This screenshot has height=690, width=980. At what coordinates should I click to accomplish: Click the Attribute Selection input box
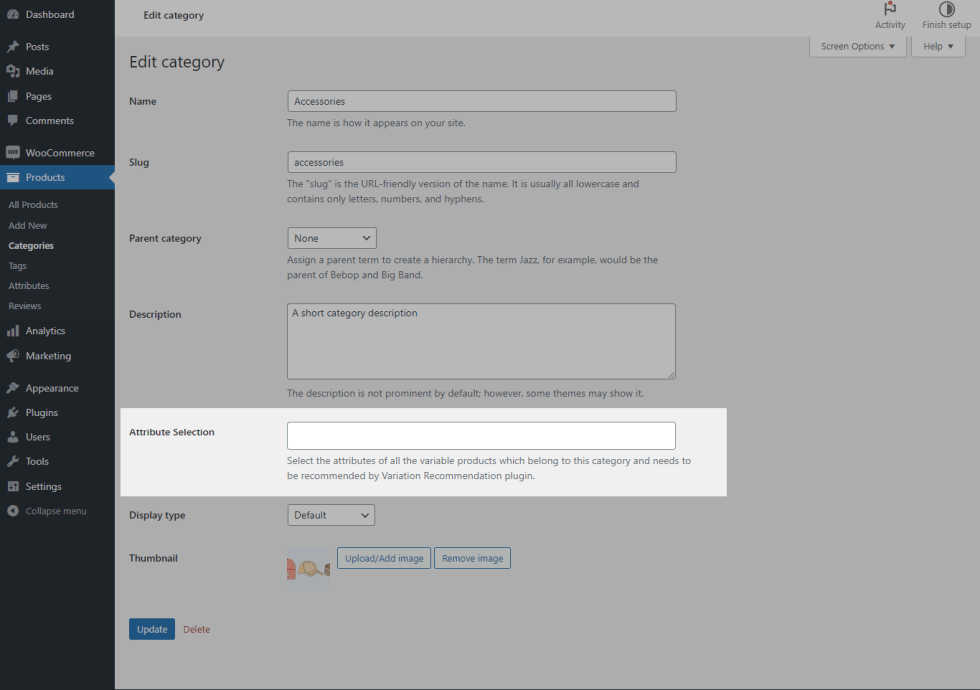pyautogui.click(x=481, y=436)
